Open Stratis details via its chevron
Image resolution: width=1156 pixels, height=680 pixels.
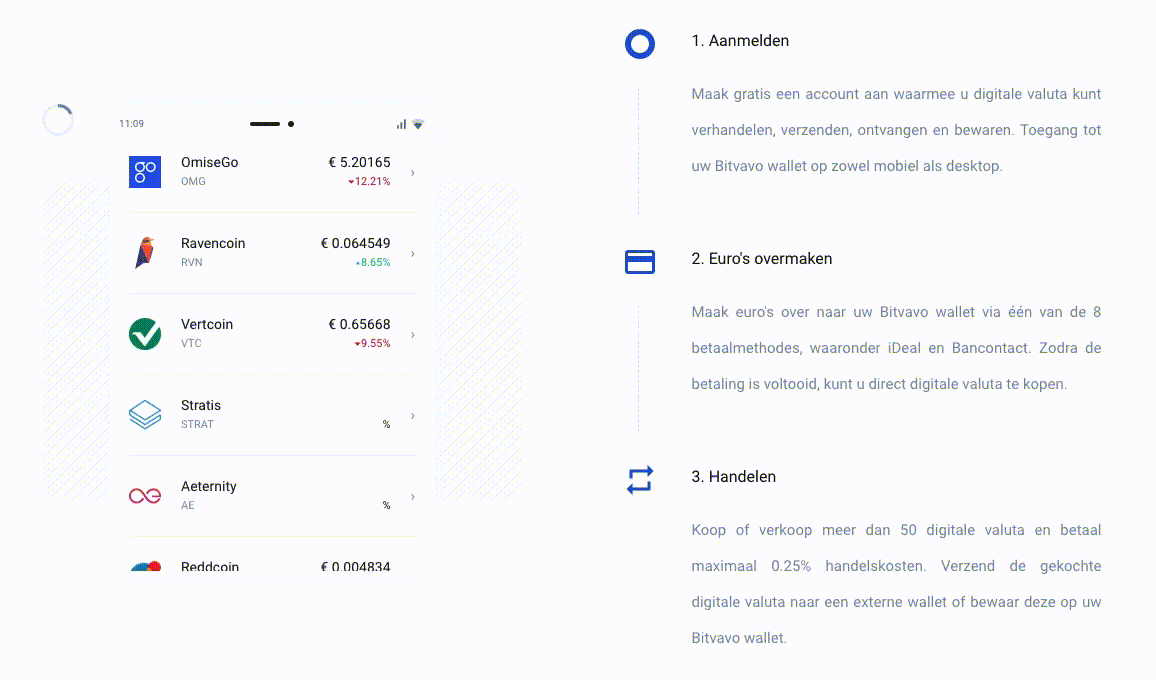point(412,415)
